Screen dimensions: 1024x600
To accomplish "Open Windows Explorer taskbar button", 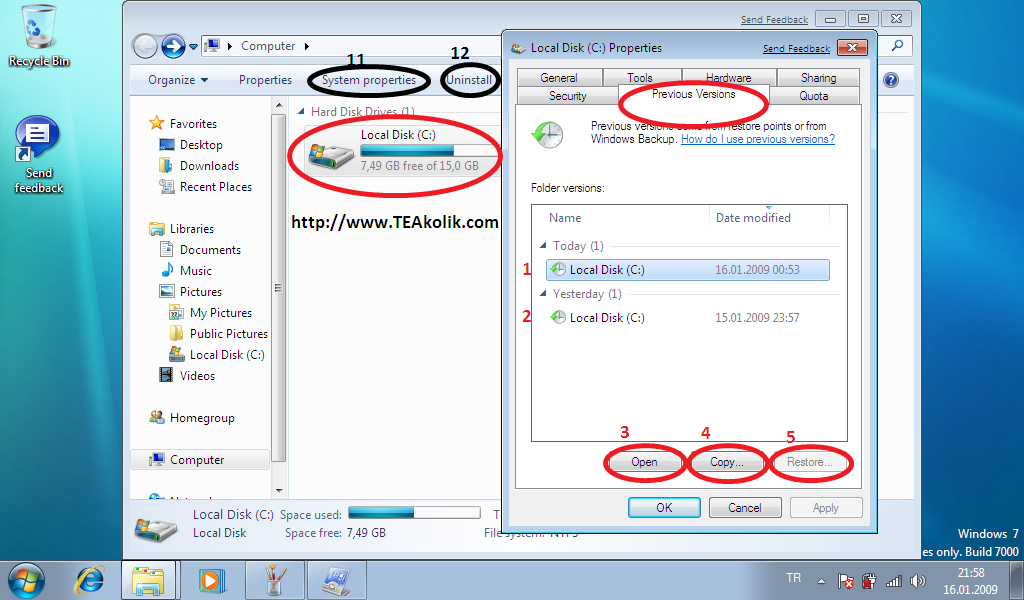I will pos(148,580).
